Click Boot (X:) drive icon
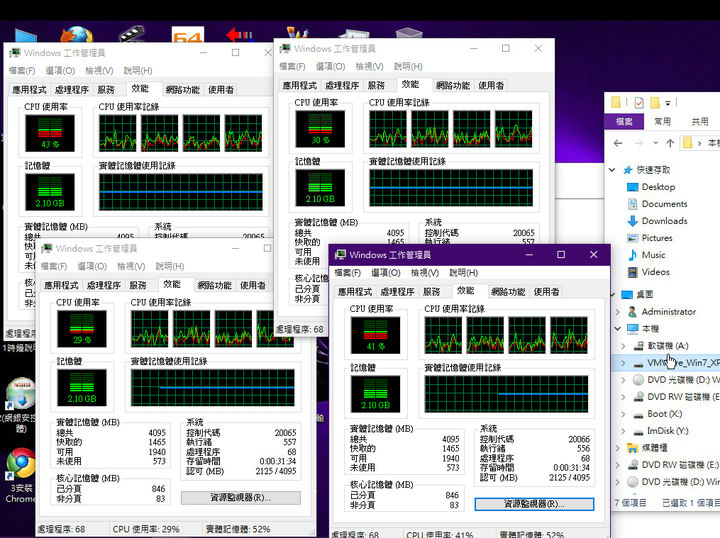The height and width of the screenshot is (538, 720). click(638, 414)
